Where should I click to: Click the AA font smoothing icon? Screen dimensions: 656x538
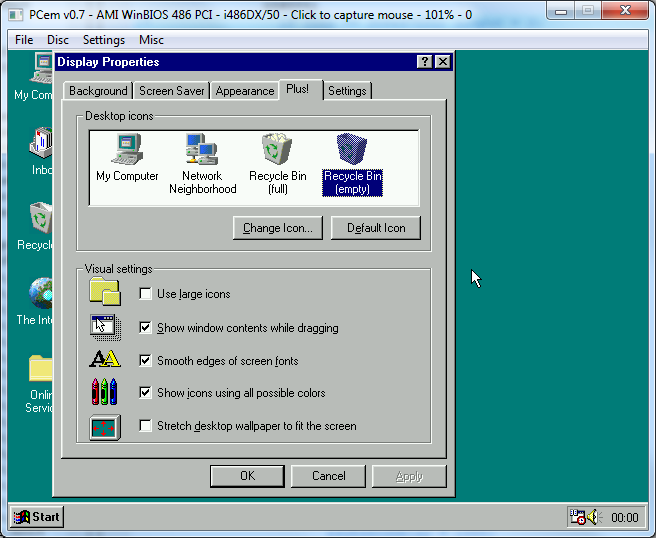tap(105, 359)
